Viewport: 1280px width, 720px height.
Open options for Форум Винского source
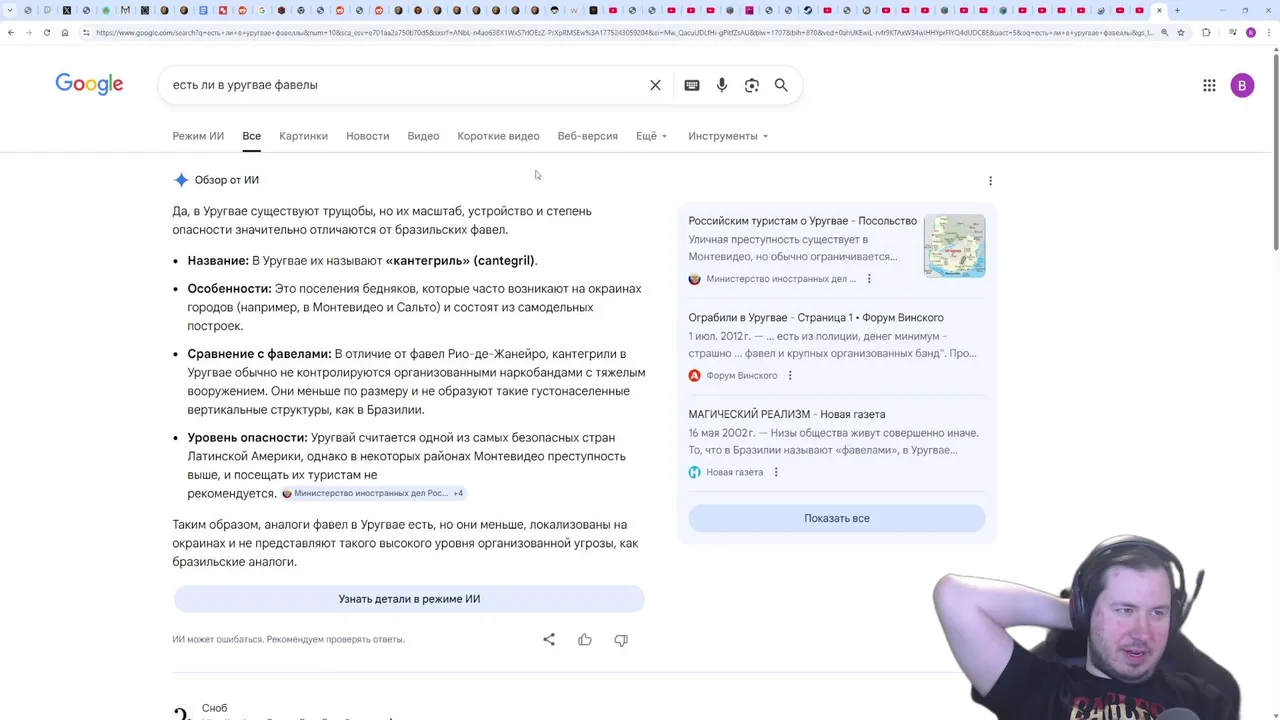pyautogui.click(x=790, y=376)
